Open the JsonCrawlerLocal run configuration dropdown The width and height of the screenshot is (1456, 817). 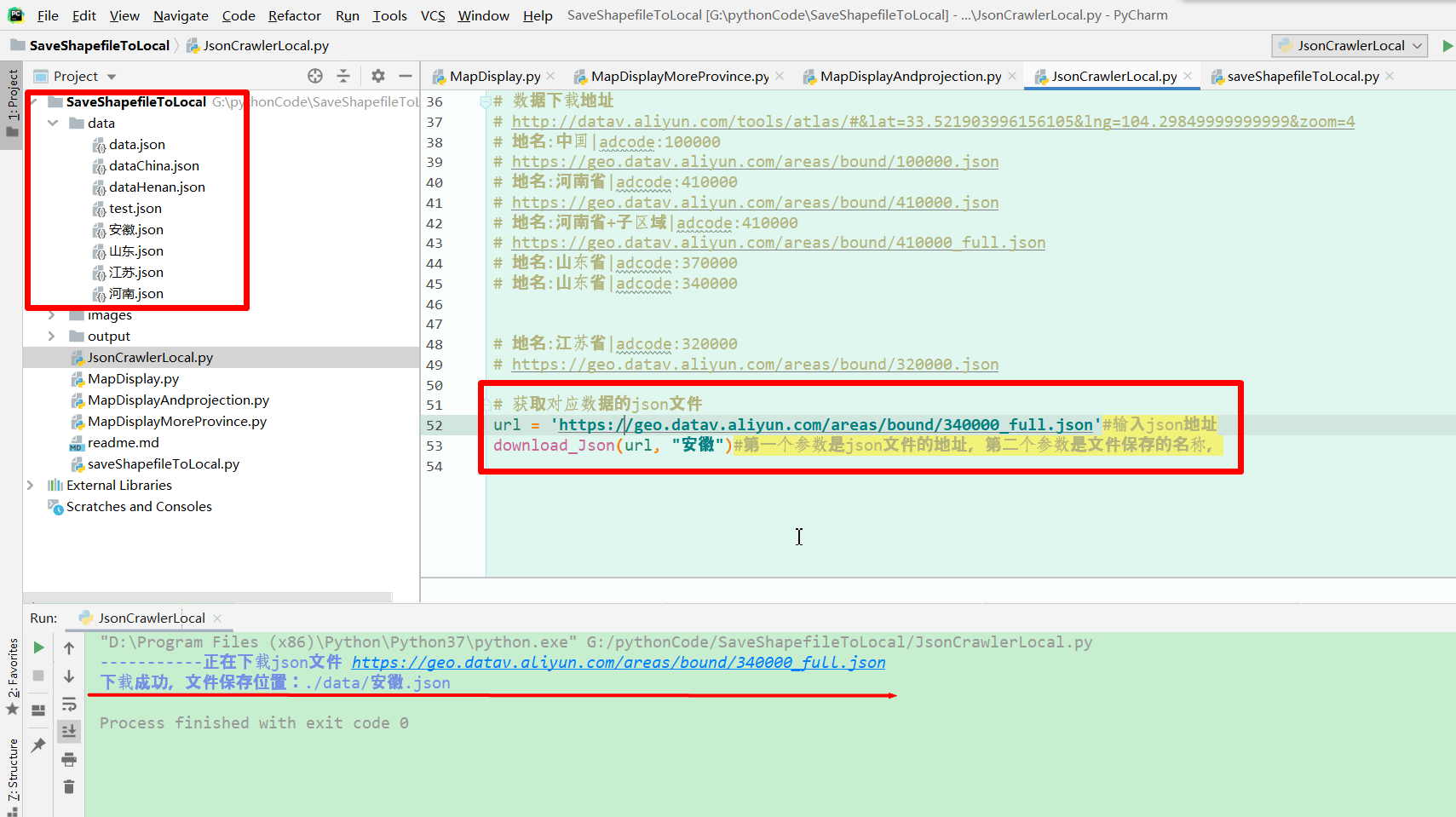point(1349,45)
